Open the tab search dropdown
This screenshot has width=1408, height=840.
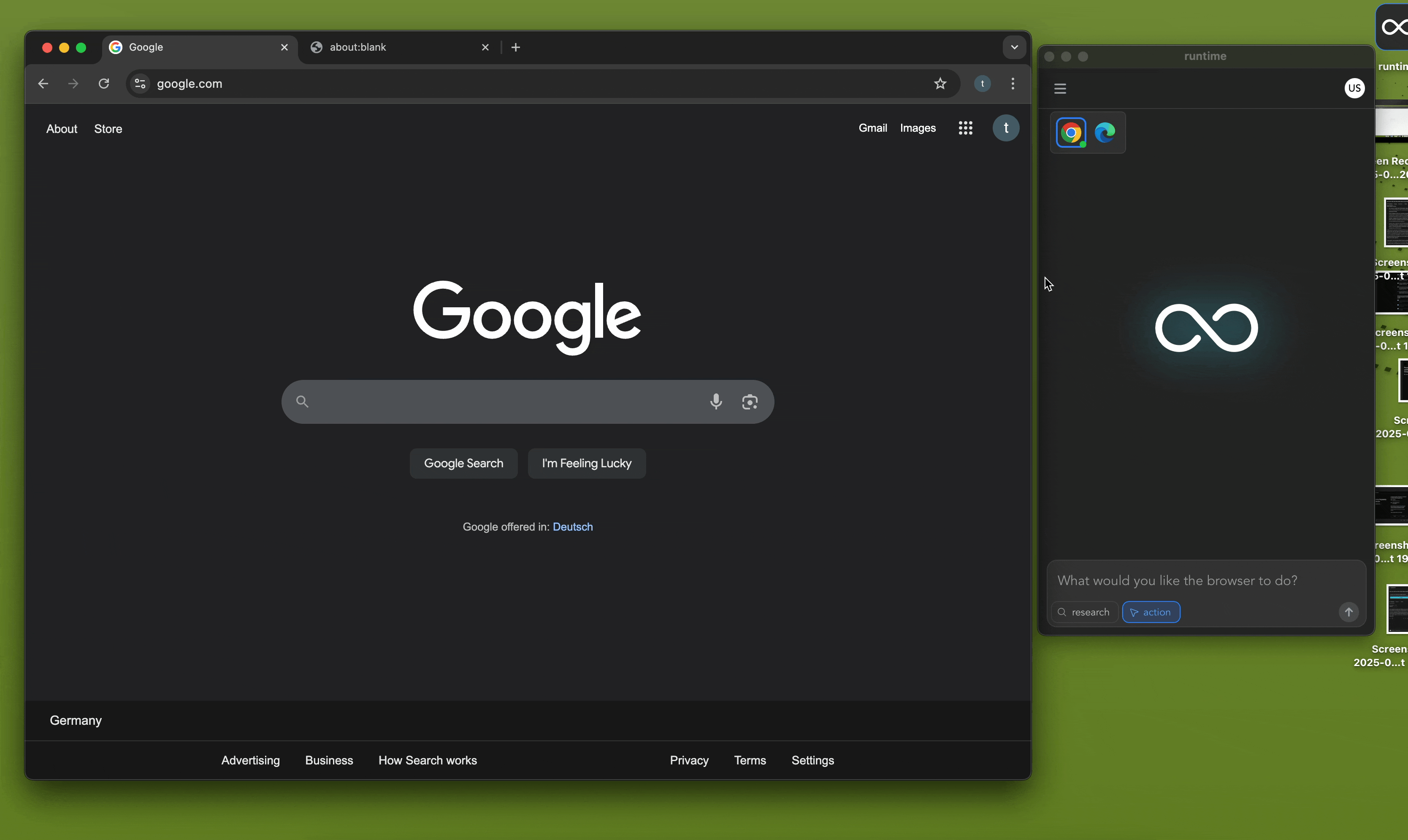click(x=1013, y=48)
